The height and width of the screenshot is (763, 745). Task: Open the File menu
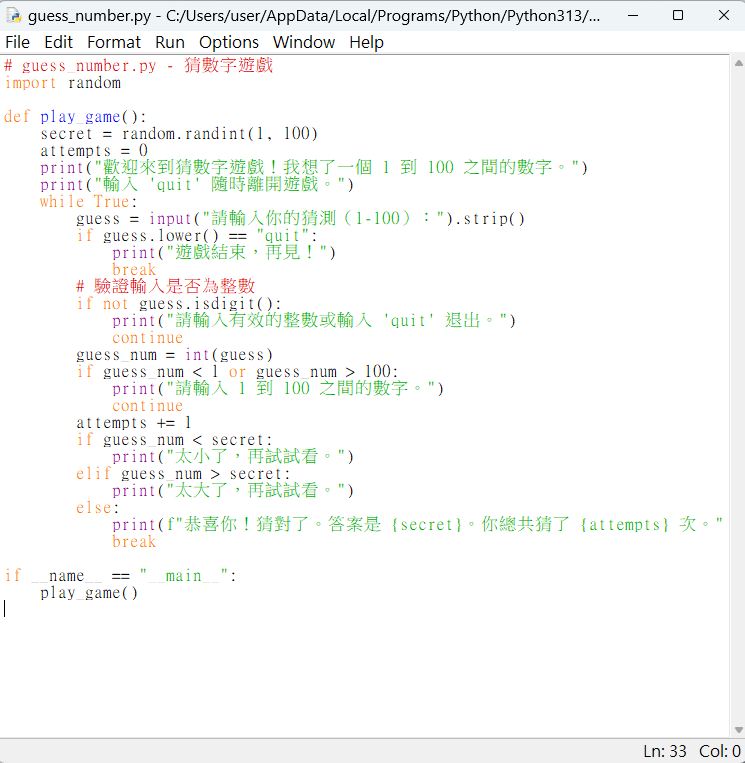18,42
